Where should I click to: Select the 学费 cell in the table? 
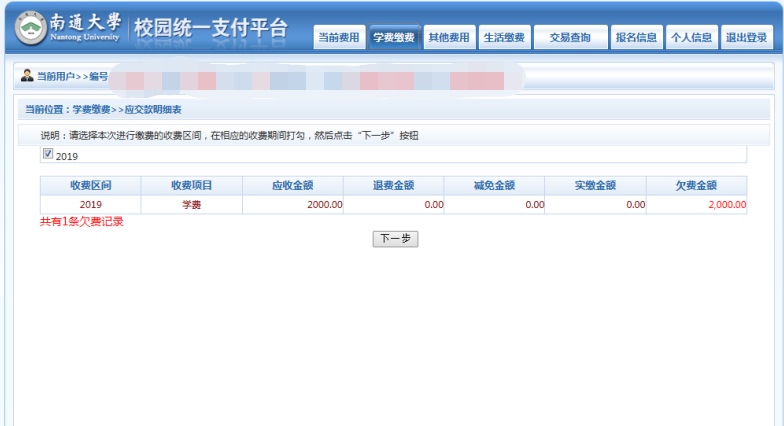point(191,204)
